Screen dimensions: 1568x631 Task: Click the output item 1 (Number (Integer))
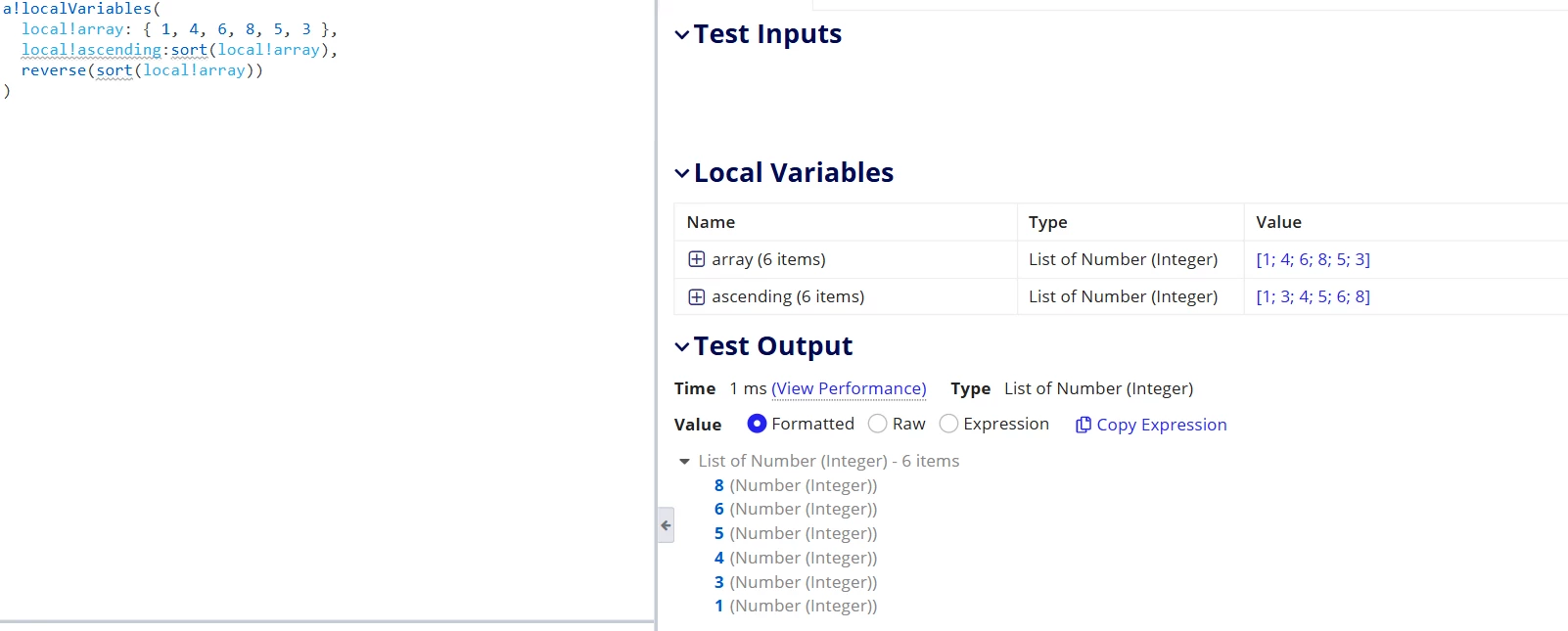pos(796,606)
